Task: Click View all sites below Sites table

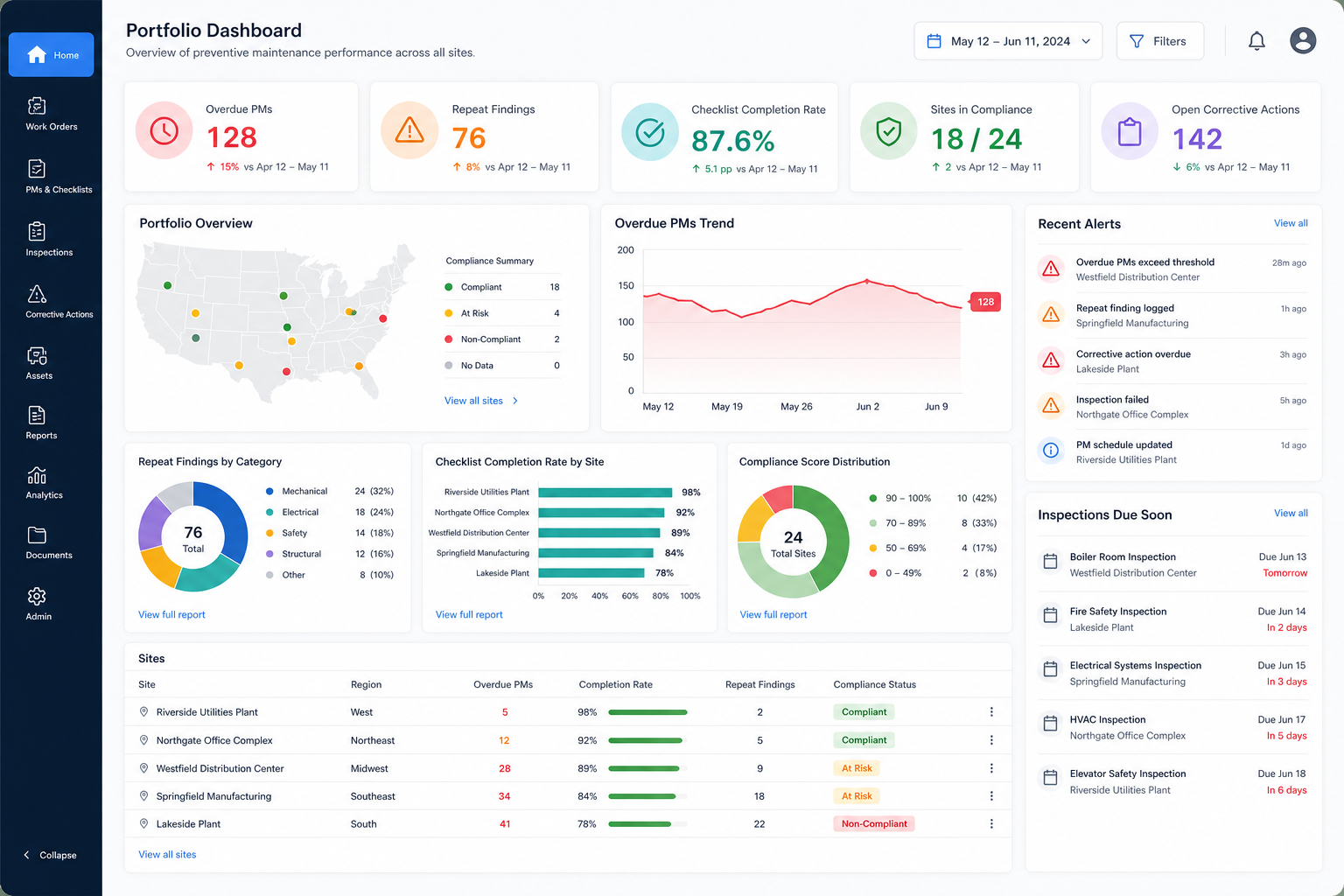Action: (167, 855)
